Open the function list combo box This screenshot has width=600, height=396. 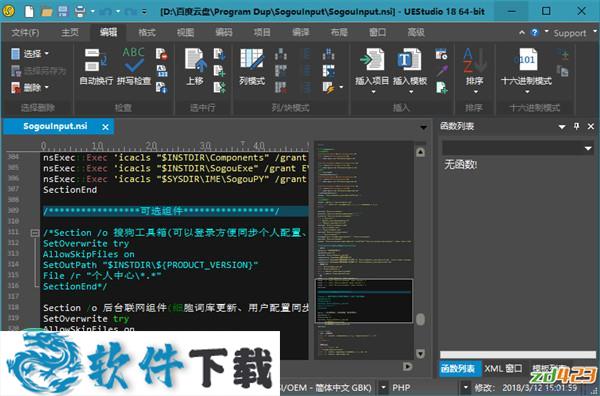[x=518, y=148]
